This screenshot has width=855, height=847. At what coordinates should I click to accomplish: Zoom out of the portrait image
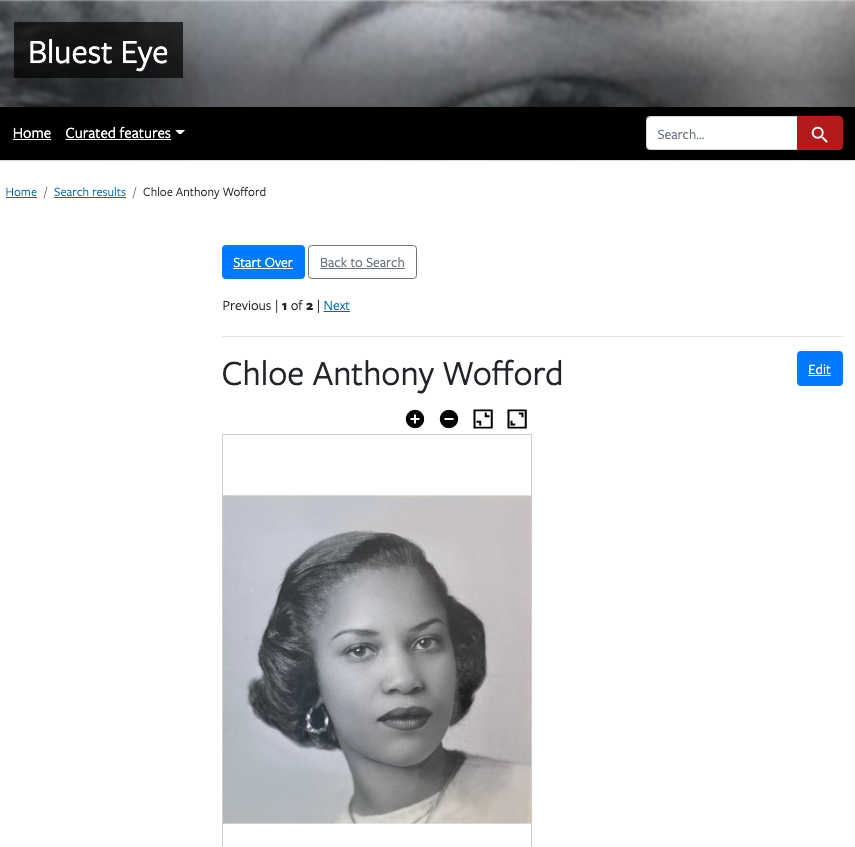[449, 419]
